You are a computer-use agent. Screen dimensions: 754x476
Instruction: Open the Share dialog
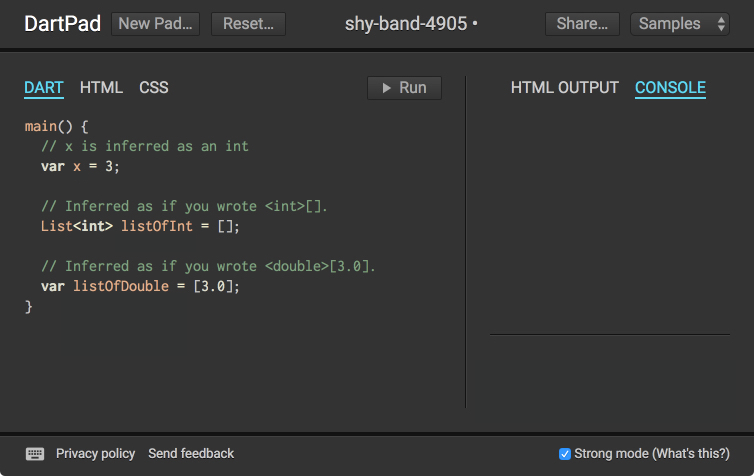point(582,24)
